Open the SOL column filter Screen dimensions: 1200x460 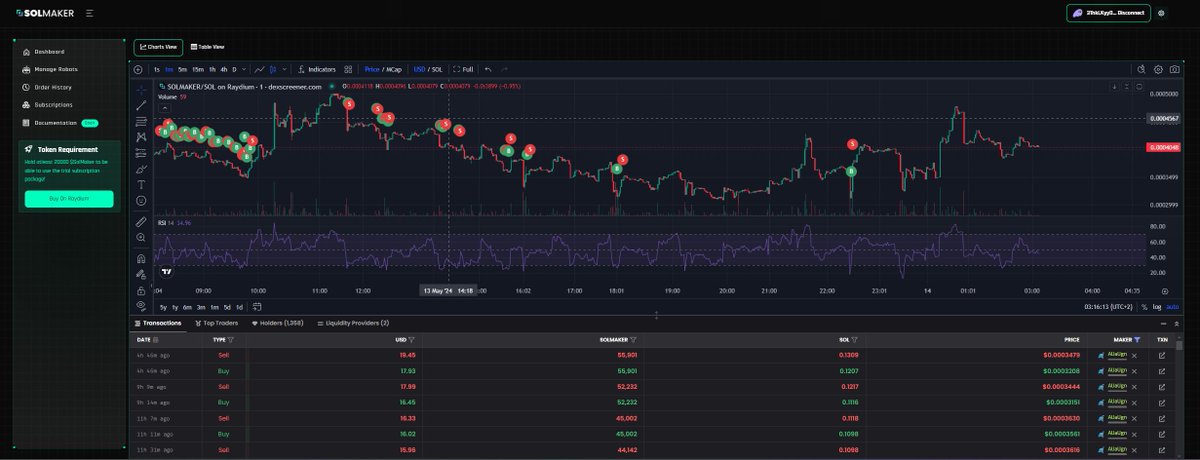(856, 340)
